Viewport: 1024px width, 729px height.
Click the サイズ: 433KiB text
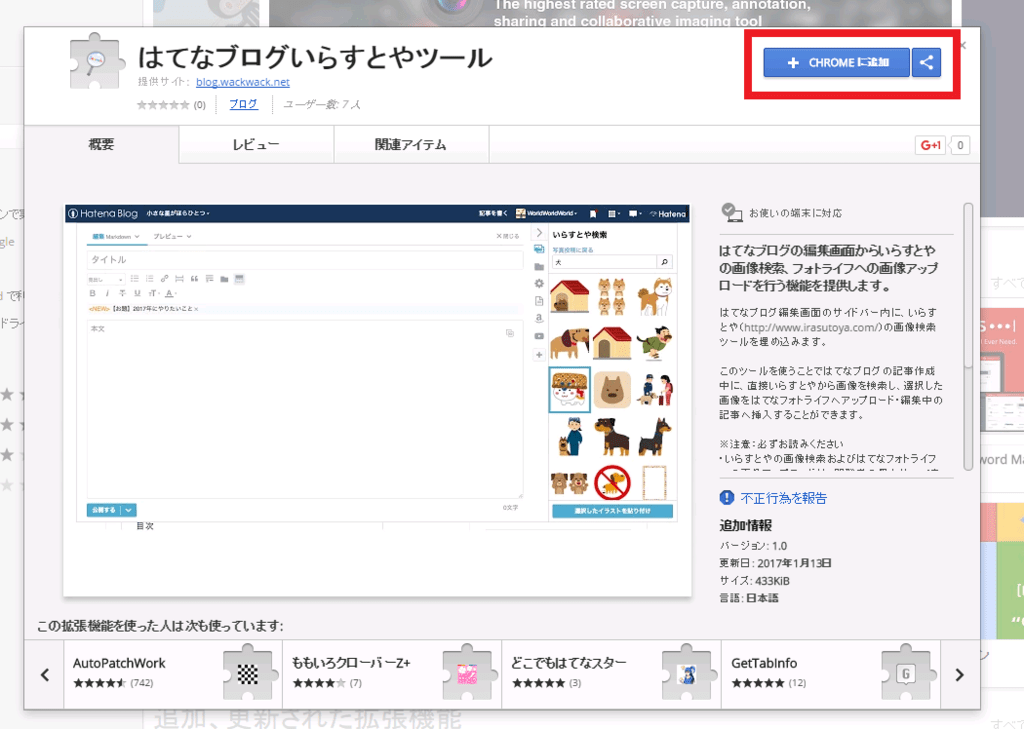(x=754, y=581)
